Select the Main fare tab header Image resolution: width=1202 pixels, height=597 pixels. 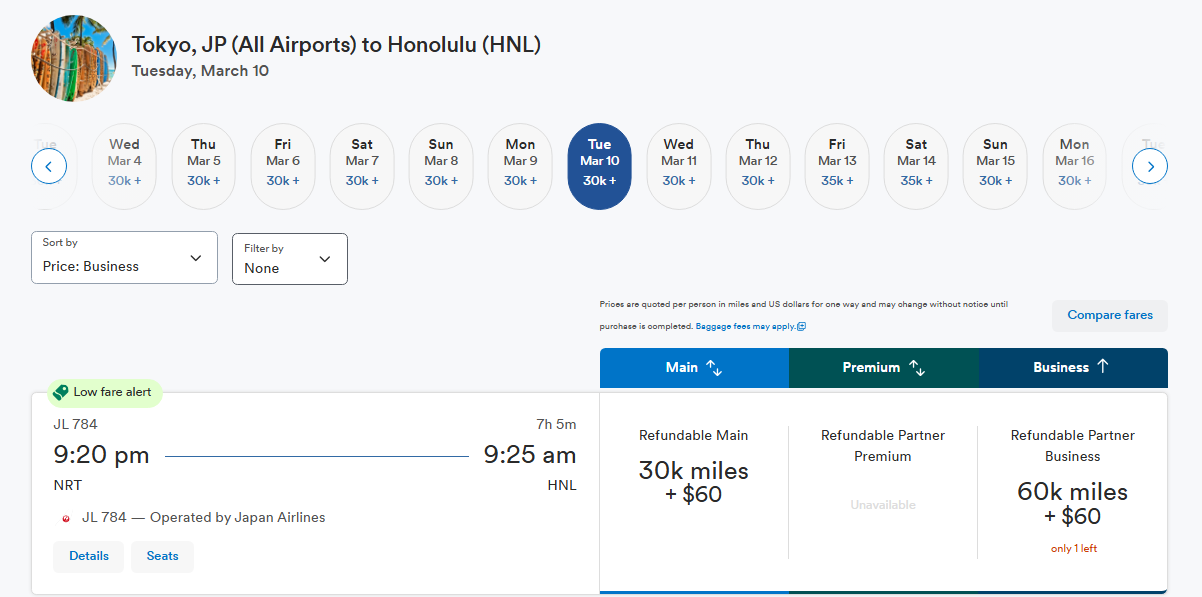coord(694,367)
